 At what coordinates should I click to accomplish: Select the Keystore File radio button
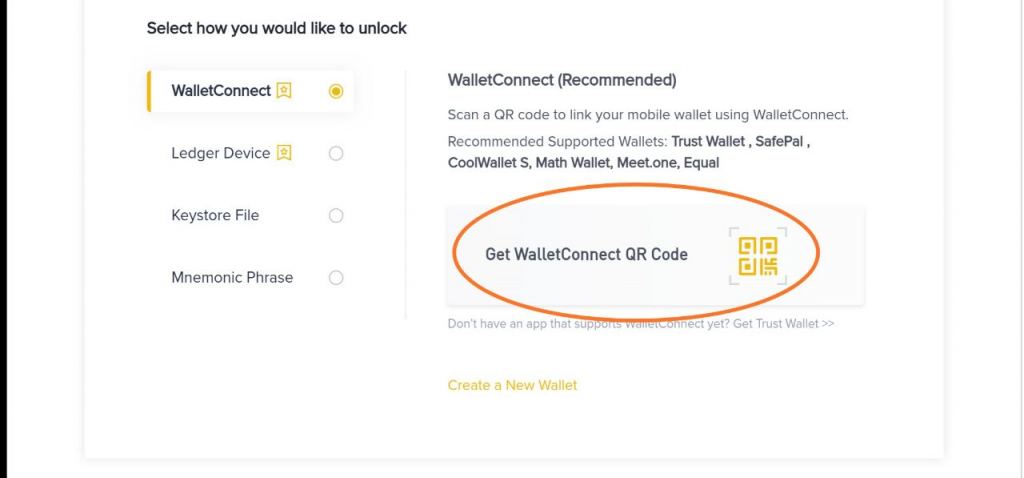336,215
